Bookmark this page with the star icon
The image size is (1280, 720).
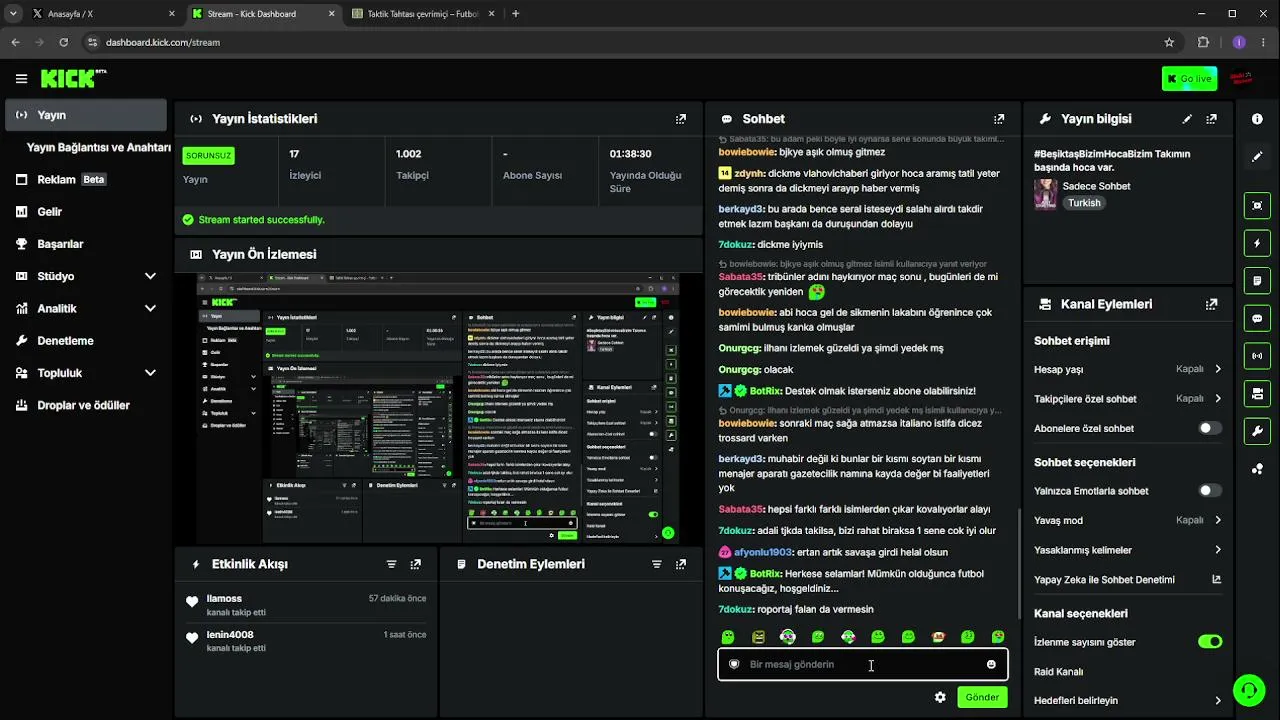point(1169,42)
